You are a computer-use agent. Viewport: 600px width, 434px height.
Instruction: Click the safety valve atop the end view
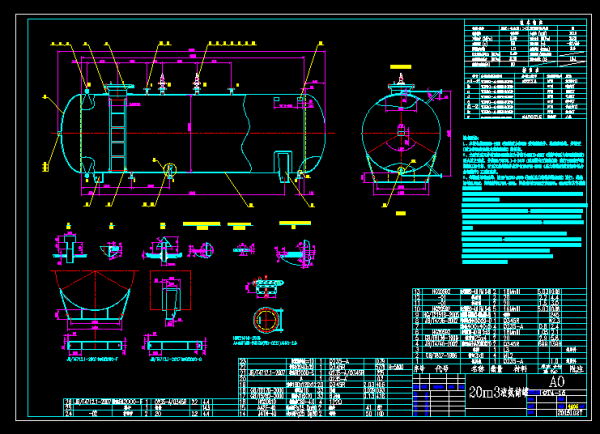click(400, 78)
